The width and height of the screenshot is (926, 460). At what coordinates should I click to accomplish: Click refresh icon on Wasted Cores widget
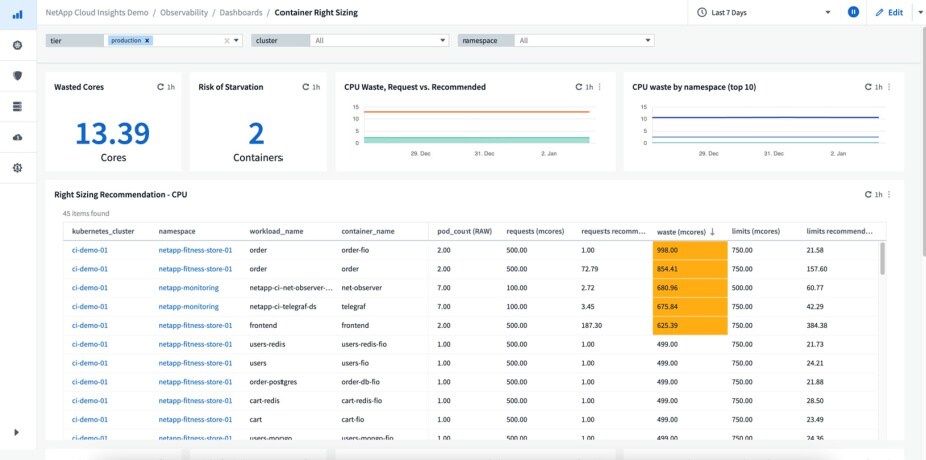[161, 87]
